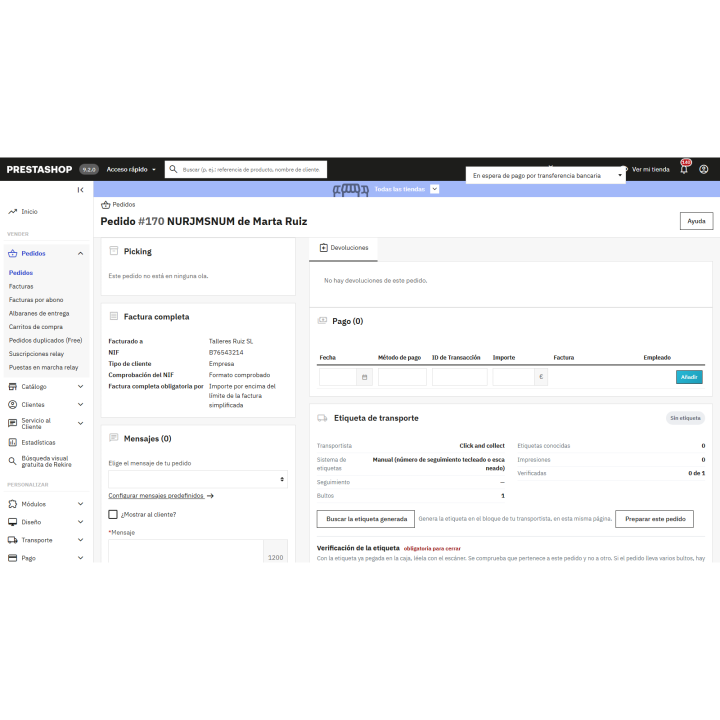Click the Importe amount input
720x720 pixels.
(x=513, y=377)
